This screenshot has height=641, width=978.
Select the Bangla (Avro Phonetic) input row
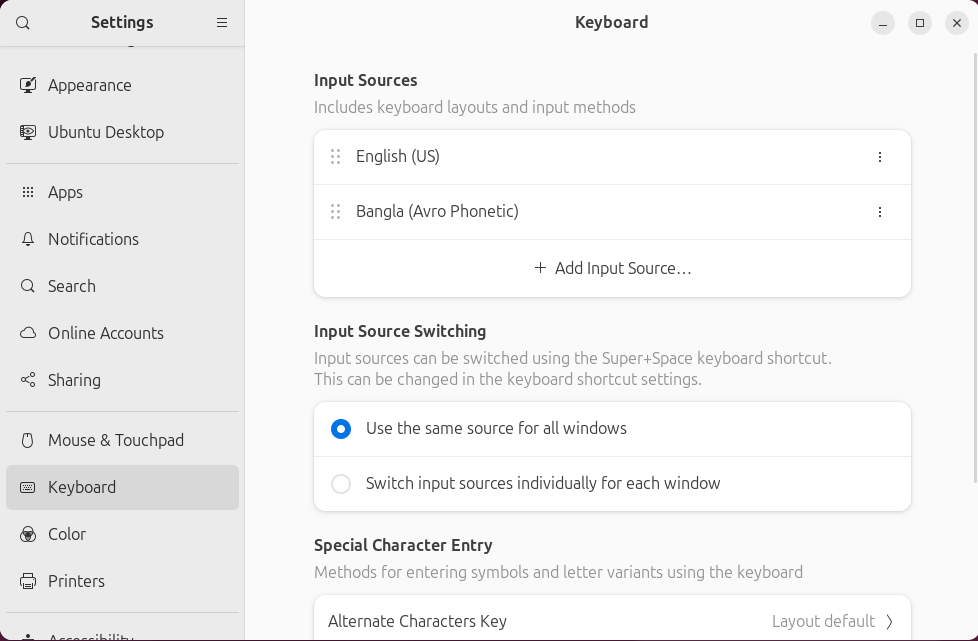tap(600, 212)
